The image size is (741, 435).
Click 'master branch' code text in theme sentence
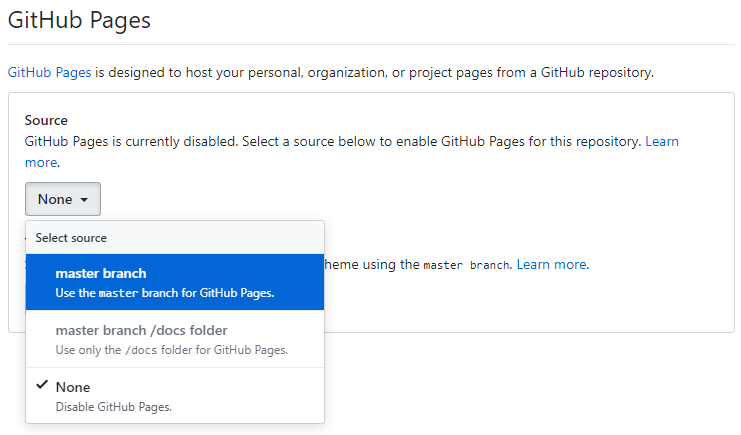coord(466,266)
